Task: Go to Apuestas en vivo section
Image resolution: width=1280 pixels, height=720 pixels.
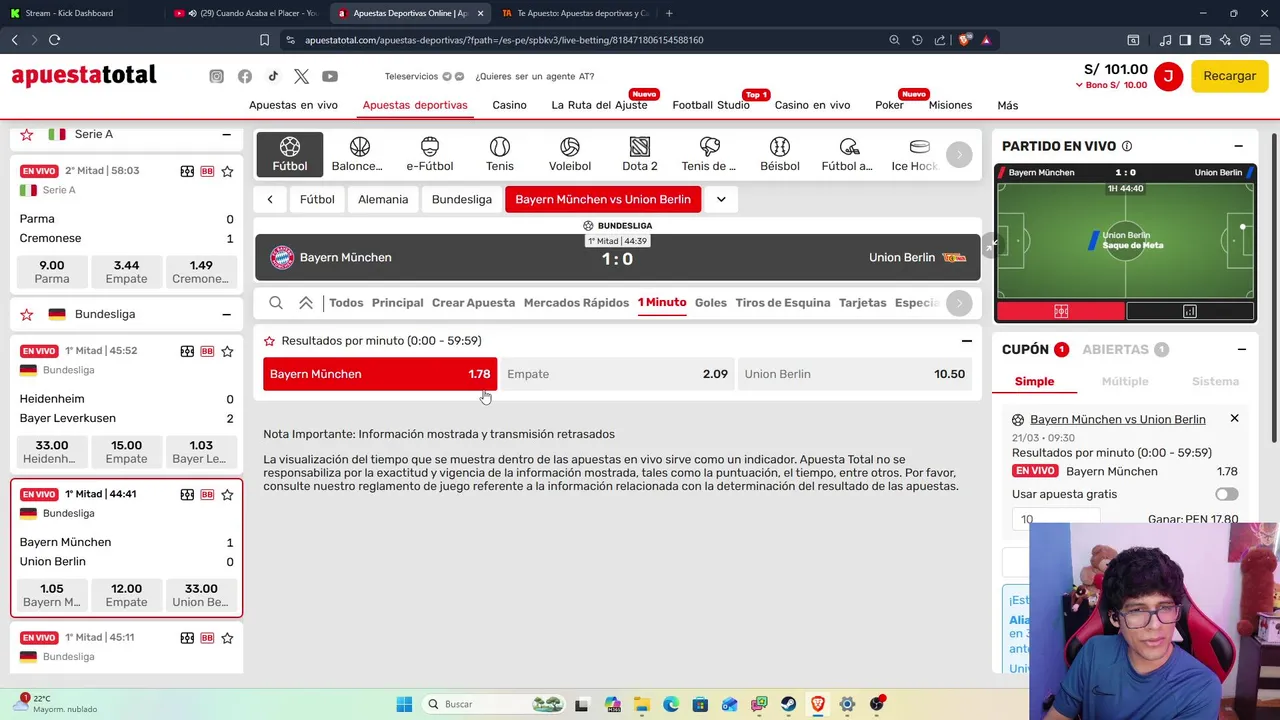Action: (x=293, y=105)
